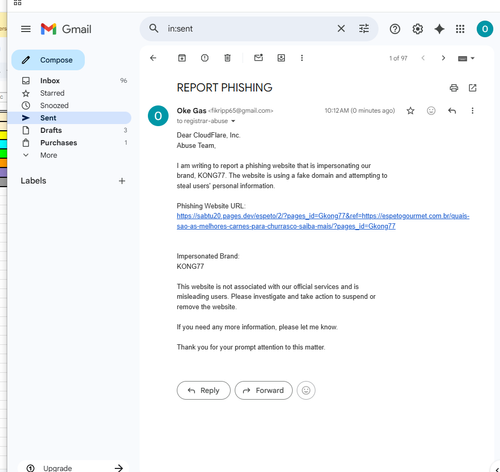Clear the search with the X icon
Image resolution: width=500 pixels, height=472 pixels.
(341, 29)
